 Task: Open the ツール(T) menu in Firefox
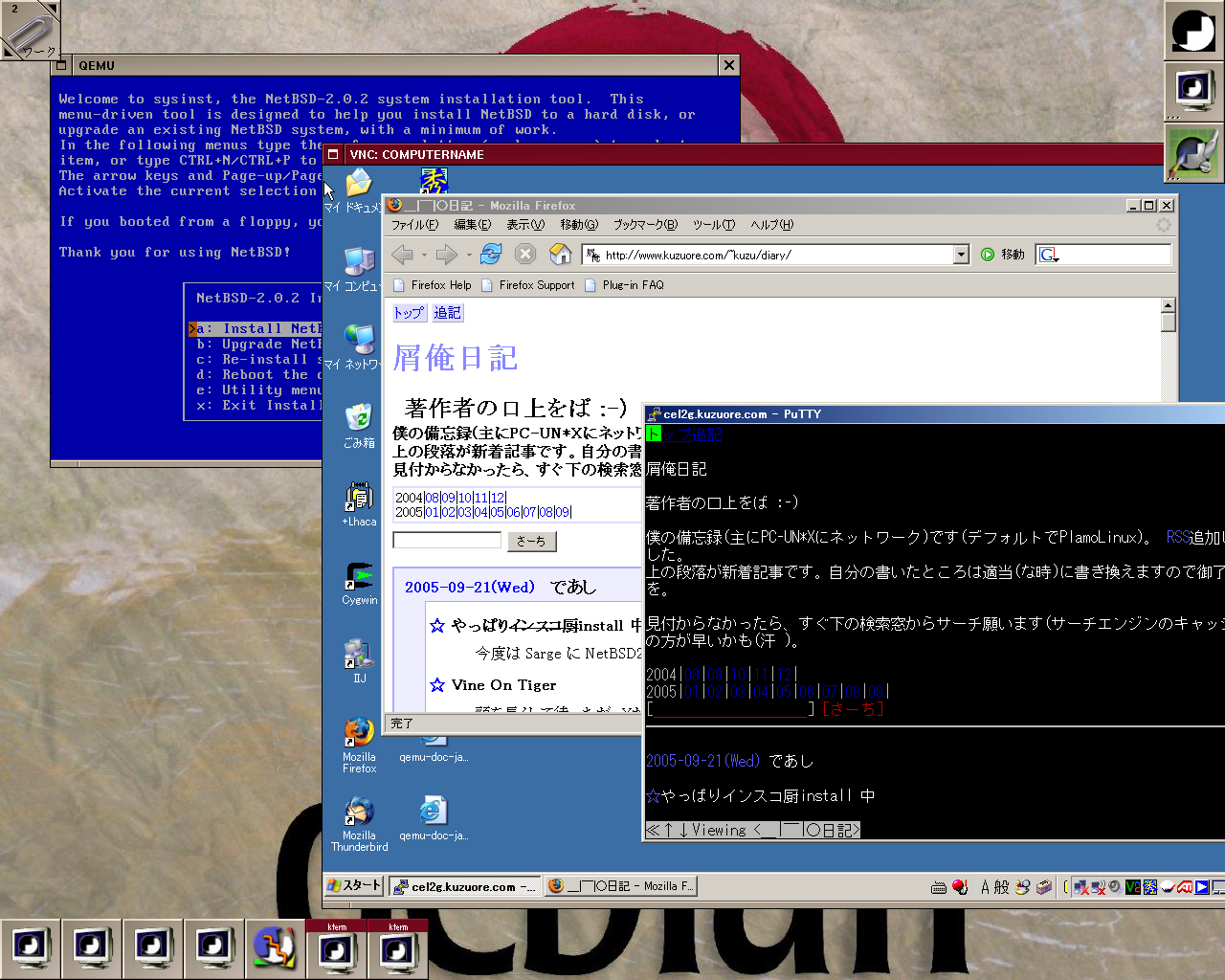click(x=714, y=225)
